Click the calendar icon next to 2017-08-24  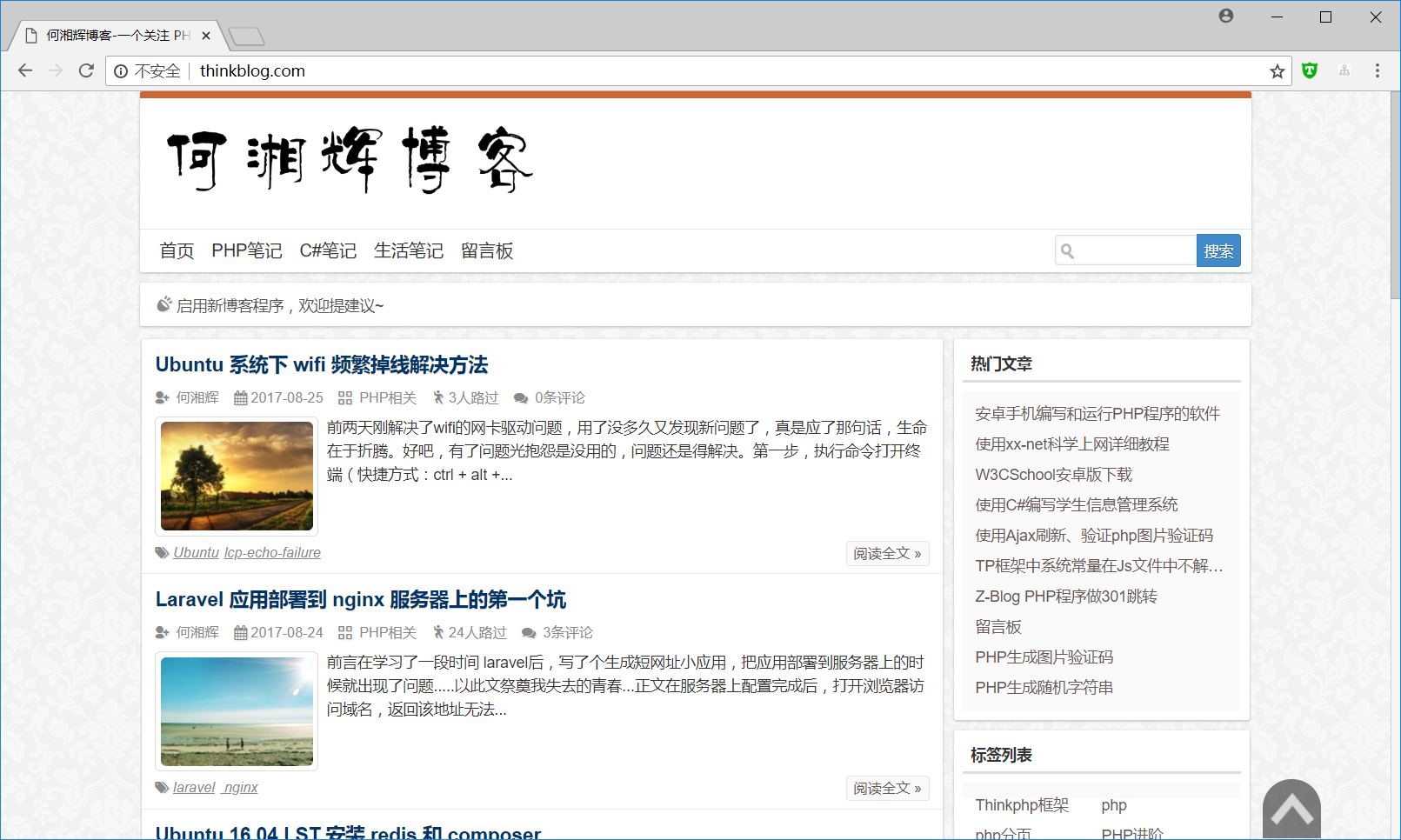pyautogui.click(x=241, y=632)
